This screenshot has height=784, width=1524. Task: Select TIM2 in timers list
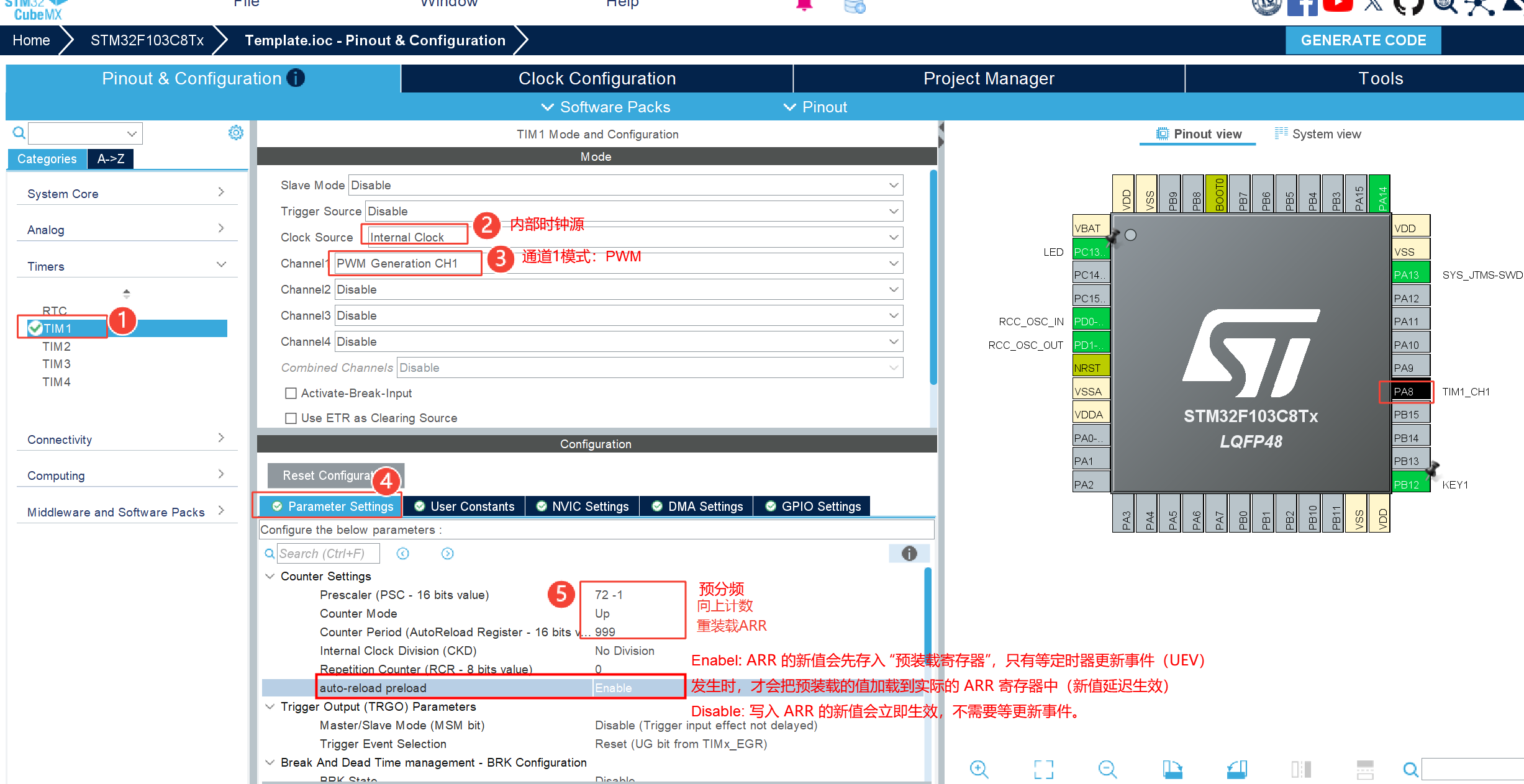57,346
